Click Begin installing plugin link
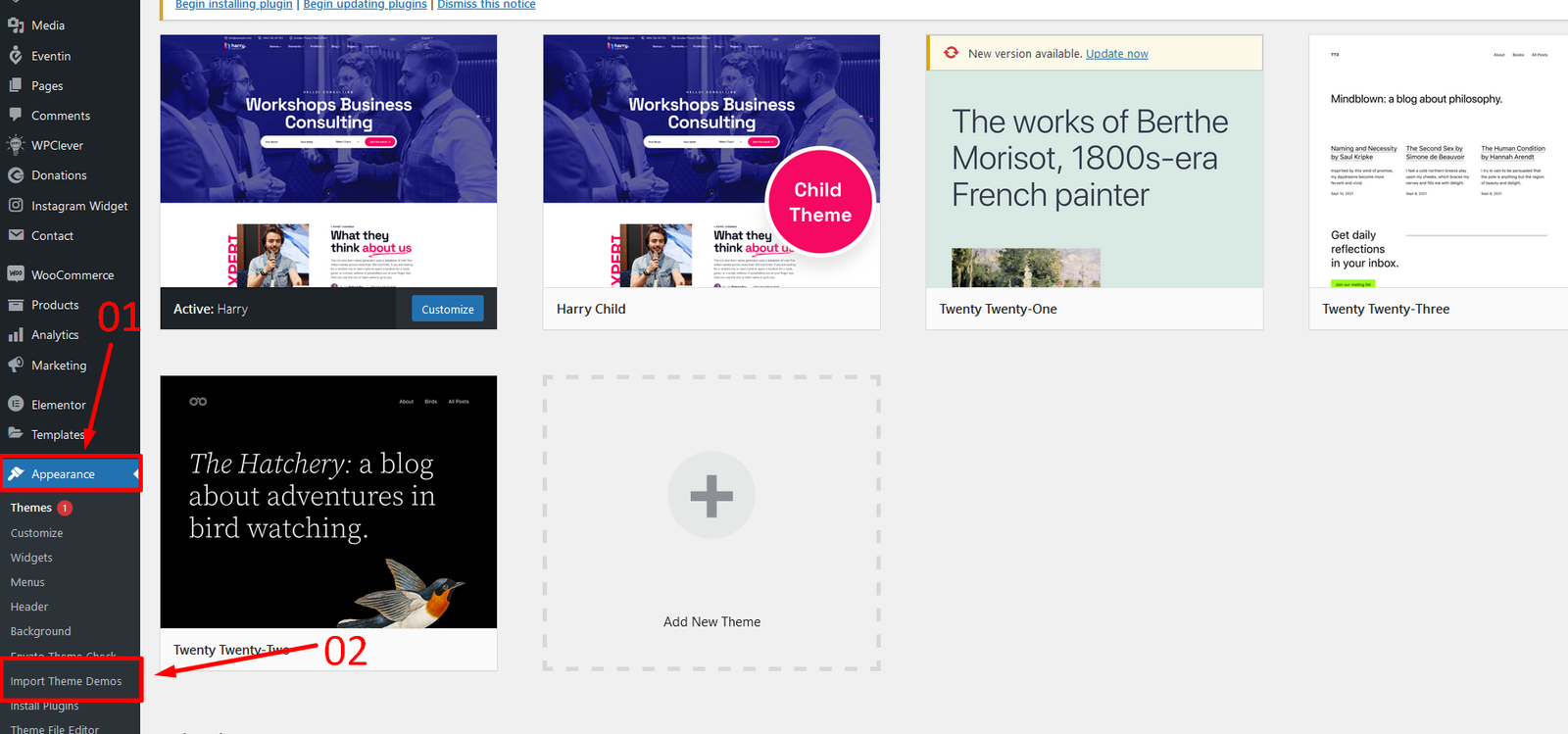1568x734 pixels. [x=233, y=5]
